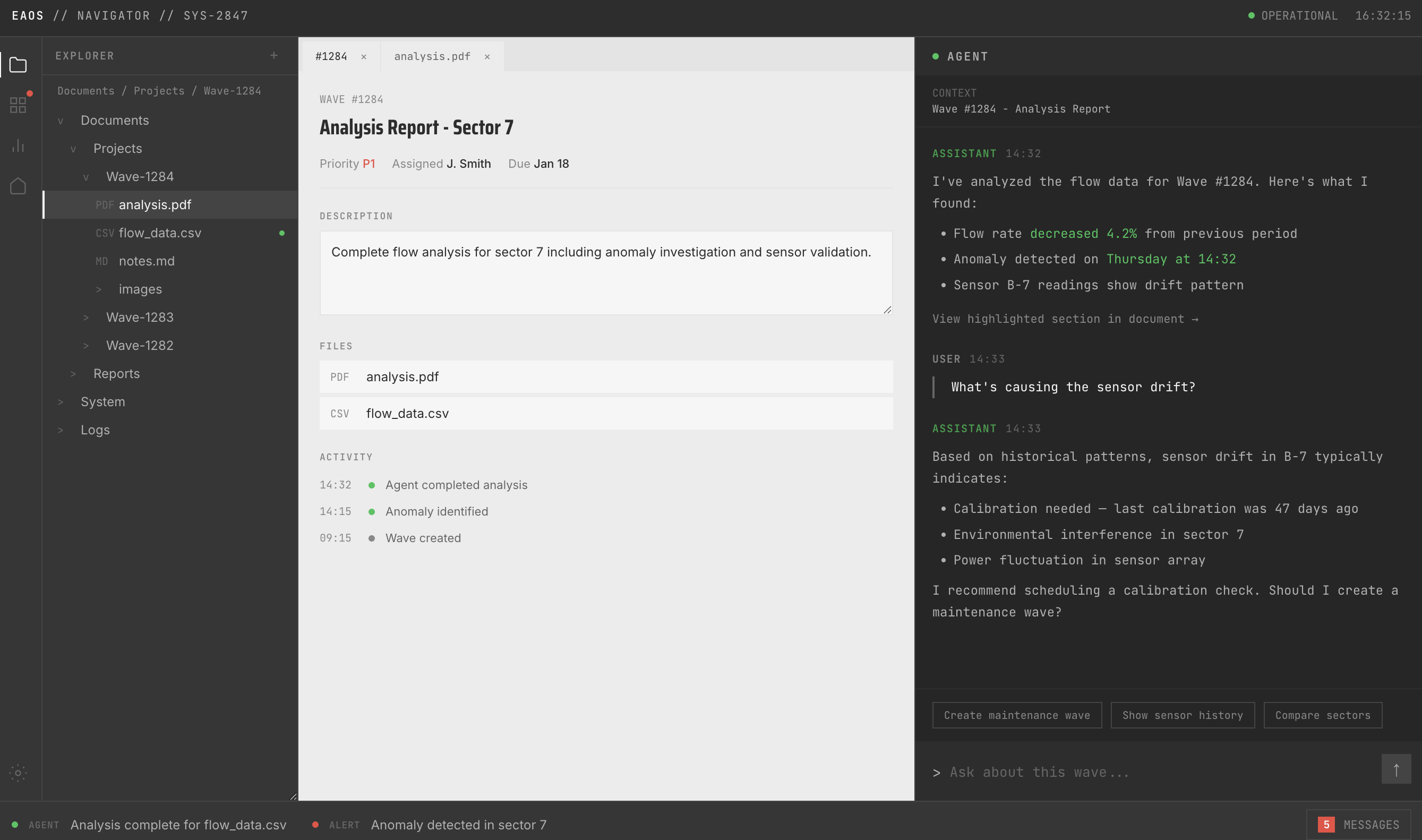Select the analytics bar chart sidebar icon
Image resolution: width=1422 pixels, height=840 pixels.
tap(18, 145)
